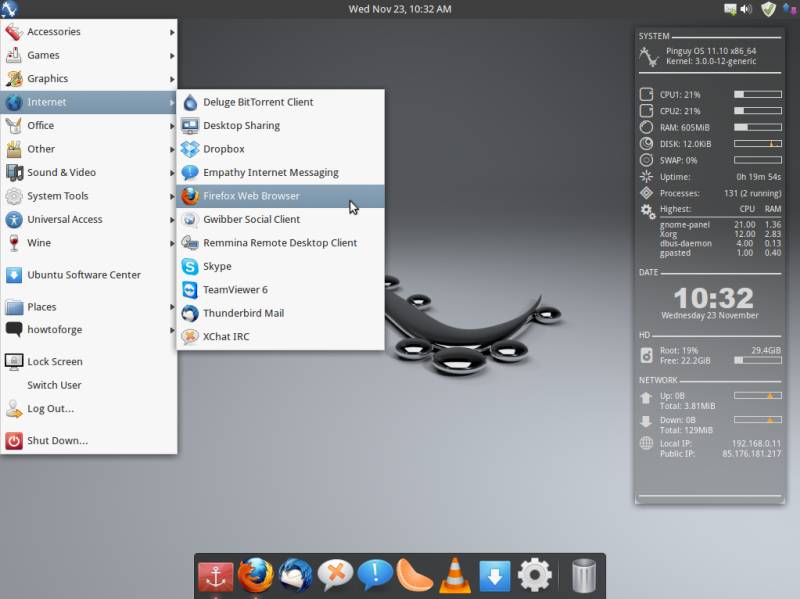This screenshot has width=800, height=599.
Task: Choose Firefox Web Browser menu entry
Action: 281,196
